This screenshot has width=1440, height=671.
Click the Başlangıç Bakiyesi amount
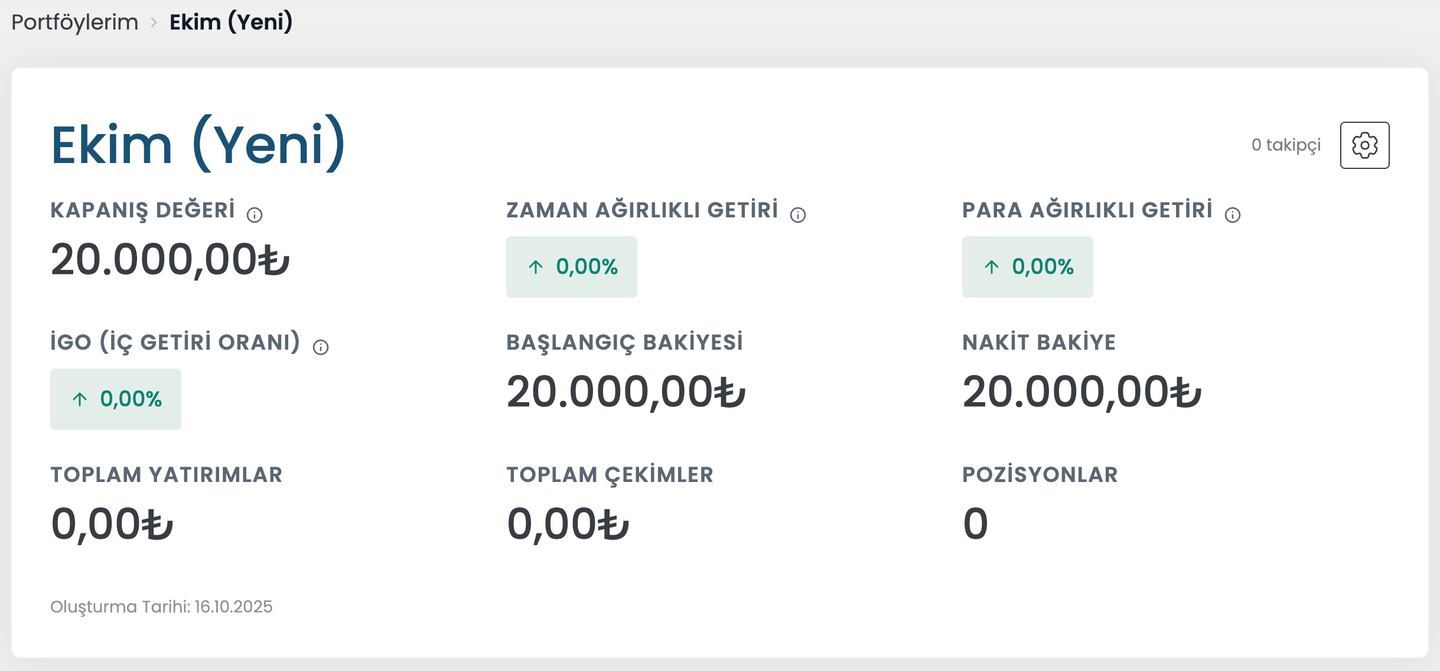click(626, 392)
